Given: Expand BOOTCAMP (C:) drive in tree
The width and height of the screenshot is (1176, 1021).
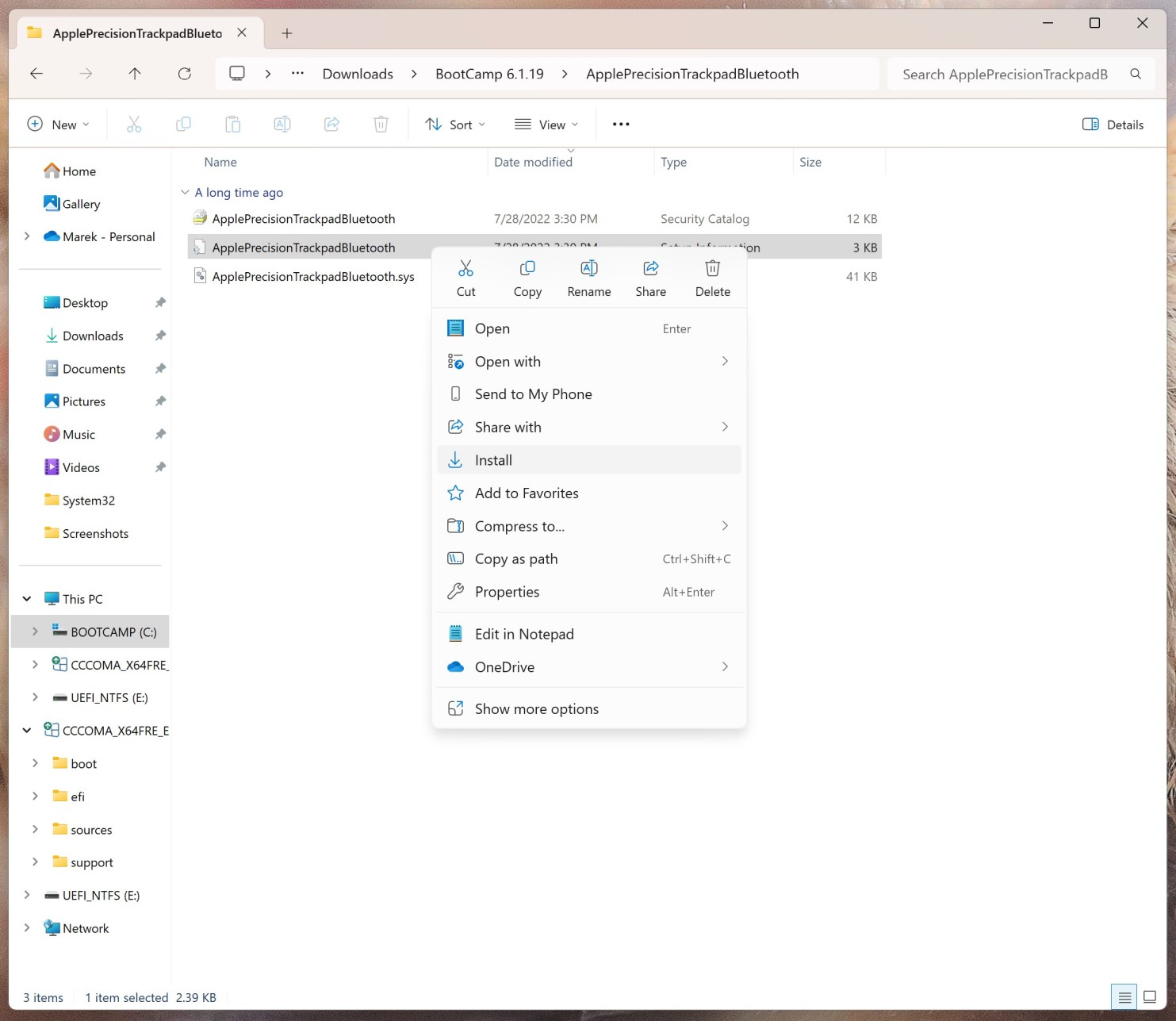Looking at the screenshot, I should [x=35, y=632].
